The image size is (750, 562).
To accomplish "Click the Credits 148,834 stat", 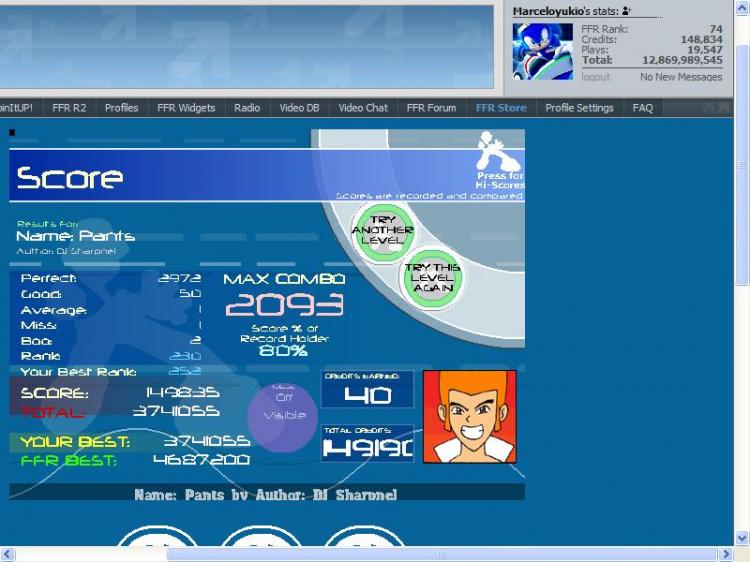I will pyautogui.click(x=652, y=40).
